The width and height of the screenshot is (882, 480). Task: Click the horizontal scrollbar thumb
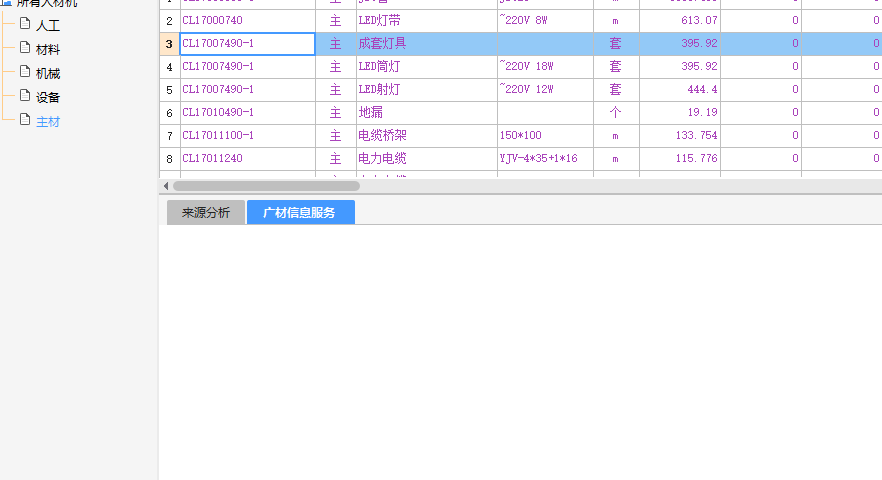(x=266, y=186)
